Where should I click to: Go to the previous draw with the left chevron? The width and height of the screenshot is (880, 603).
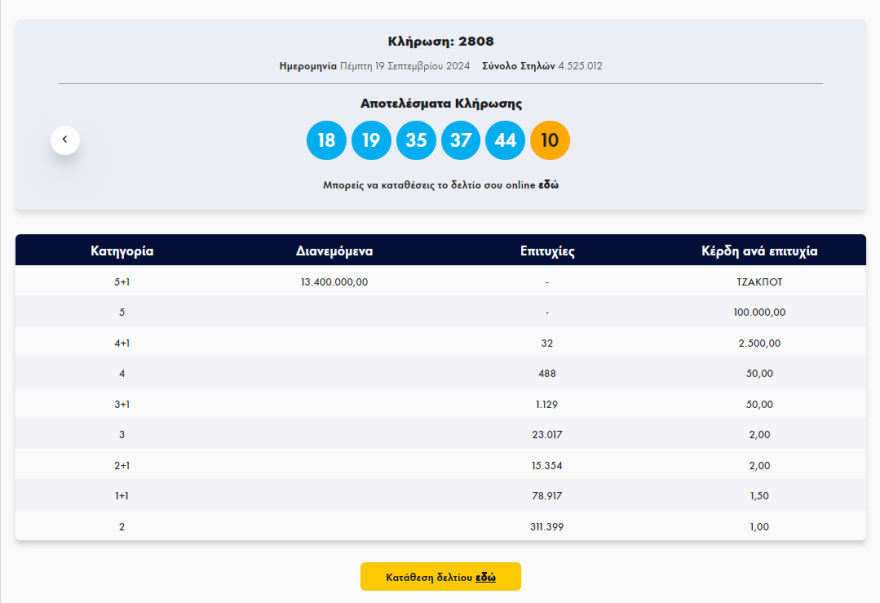pos(65,140)
